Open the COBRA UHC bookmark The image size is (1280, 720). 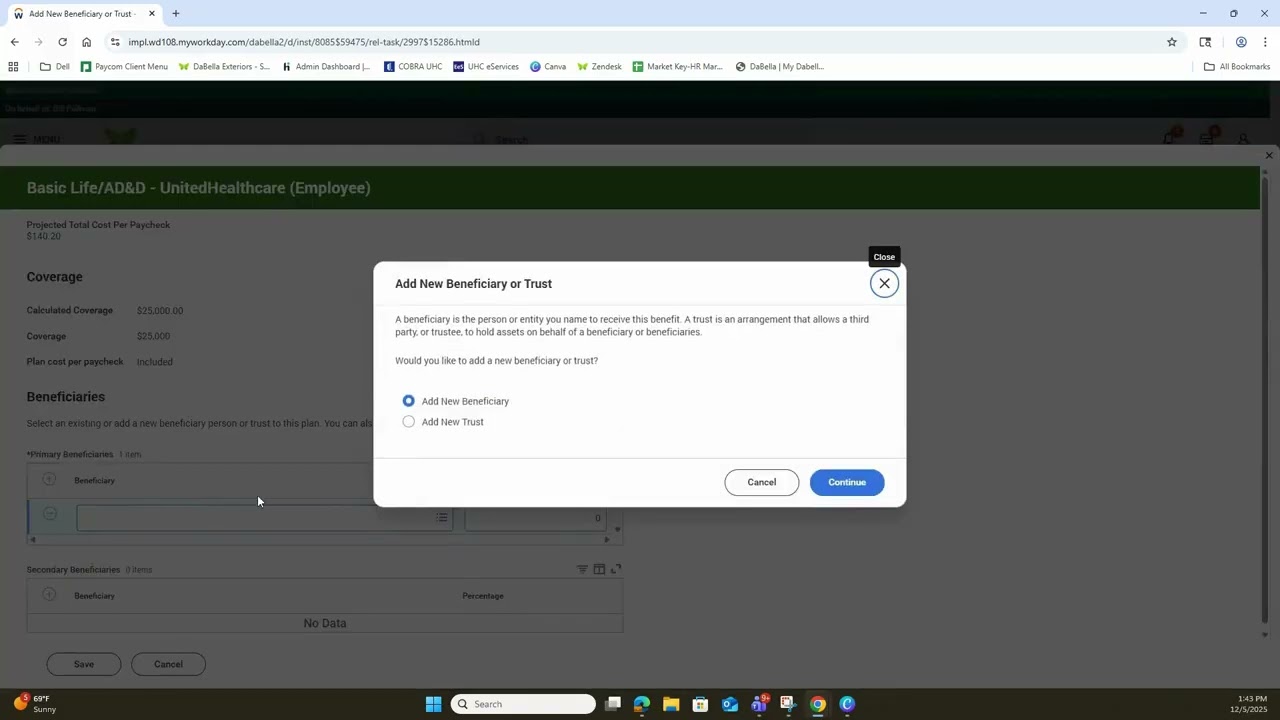[x=413, y=67]
